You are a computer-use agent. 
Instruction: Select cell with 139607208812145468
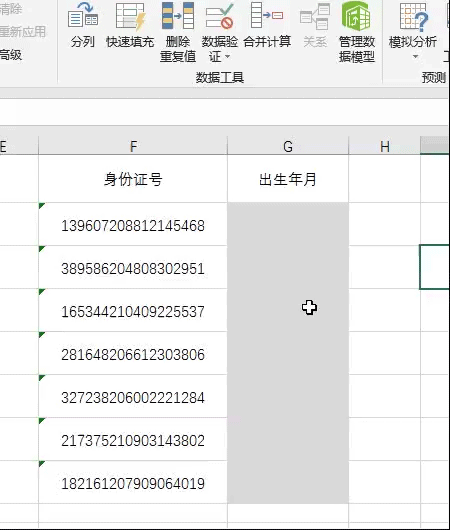pos(133,224)
